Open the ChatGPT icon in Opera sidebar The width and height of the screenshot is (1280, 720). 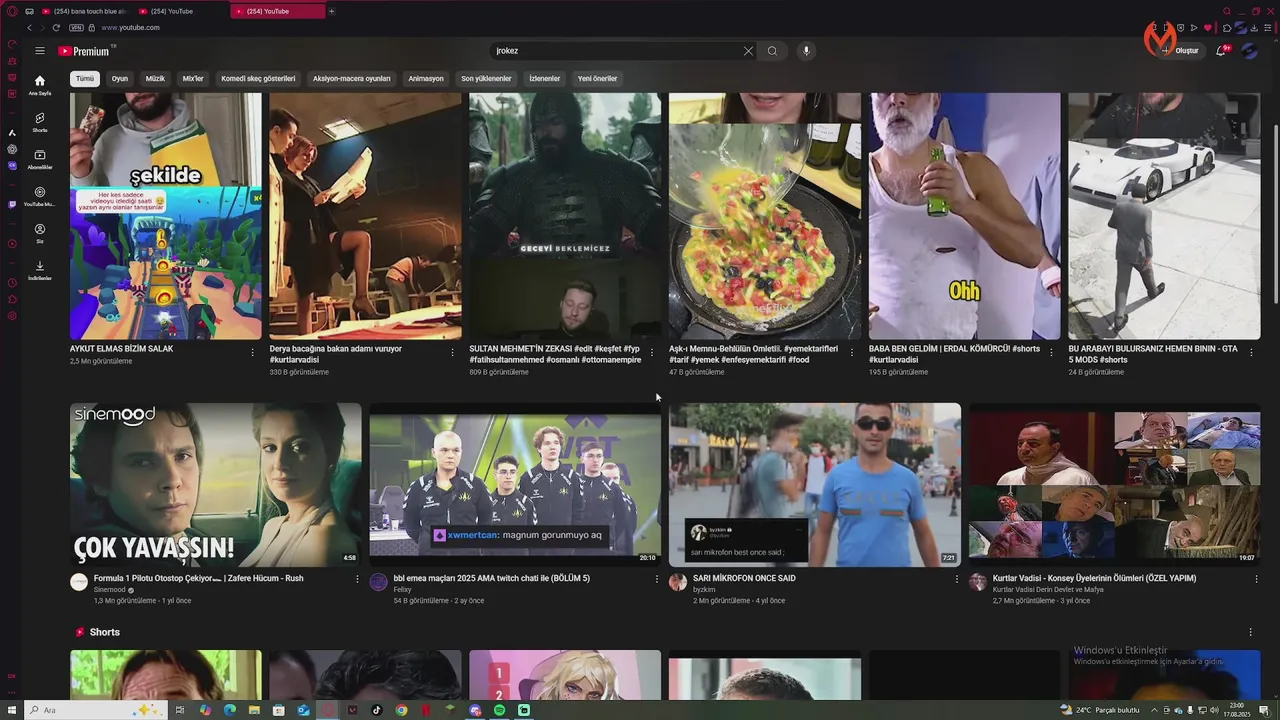[x=12, y=149]
